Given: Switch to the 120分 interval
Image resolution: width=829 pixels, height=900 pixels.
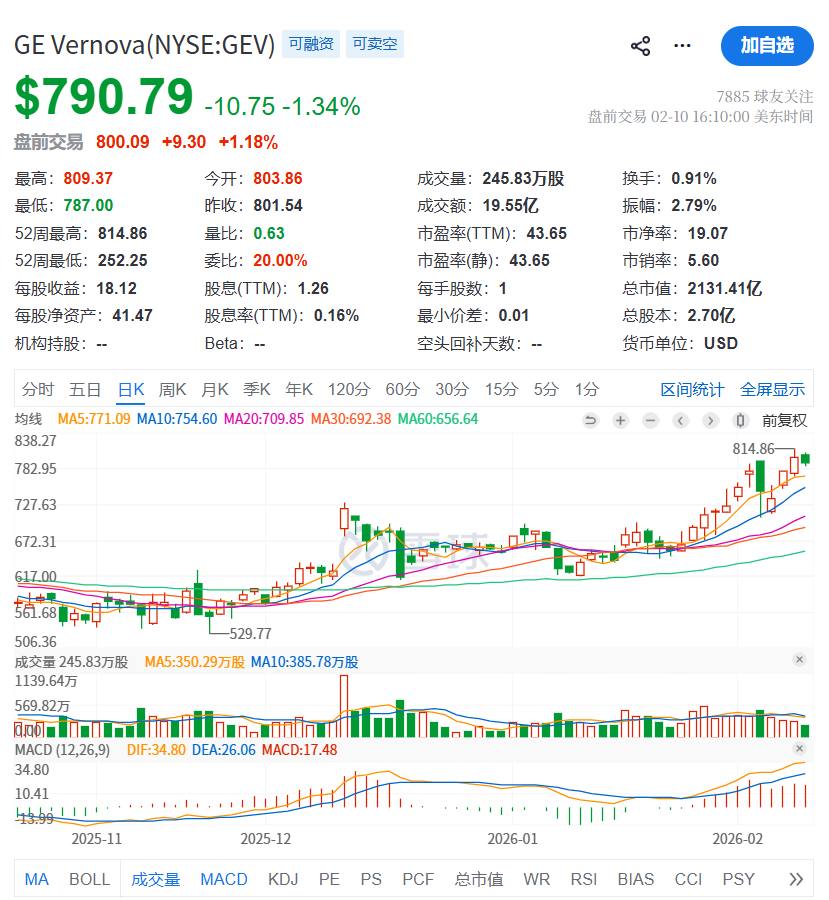Looking at the screenshot, I should pos(348,390).
